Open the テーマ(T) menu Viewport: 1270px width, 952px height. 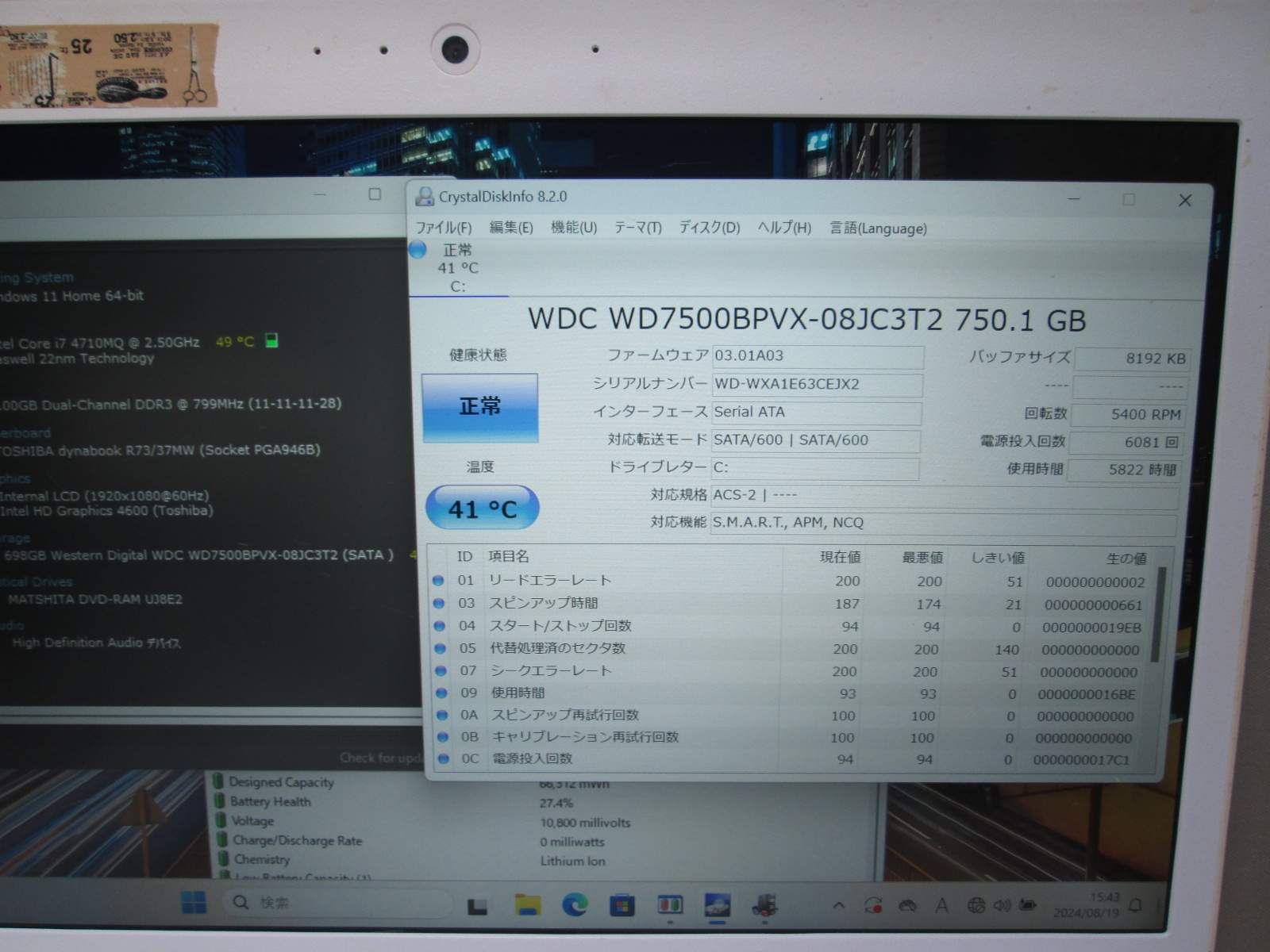[x=637, y=228]
